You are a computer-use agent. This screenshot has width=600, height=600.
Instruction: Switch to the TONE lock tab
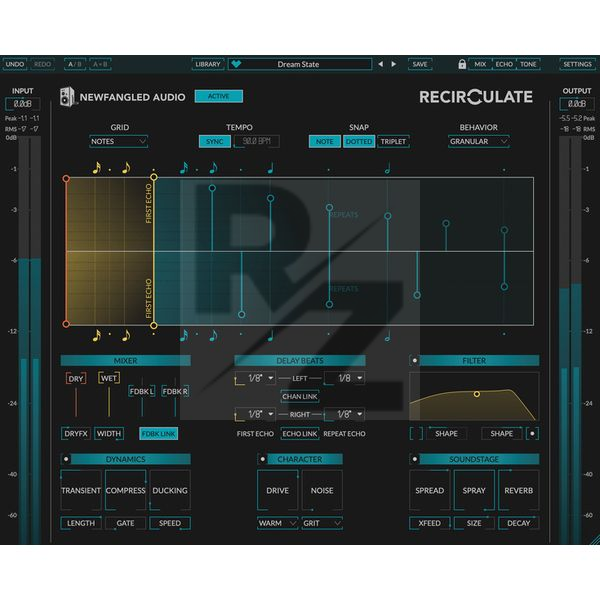pos(528,64)
